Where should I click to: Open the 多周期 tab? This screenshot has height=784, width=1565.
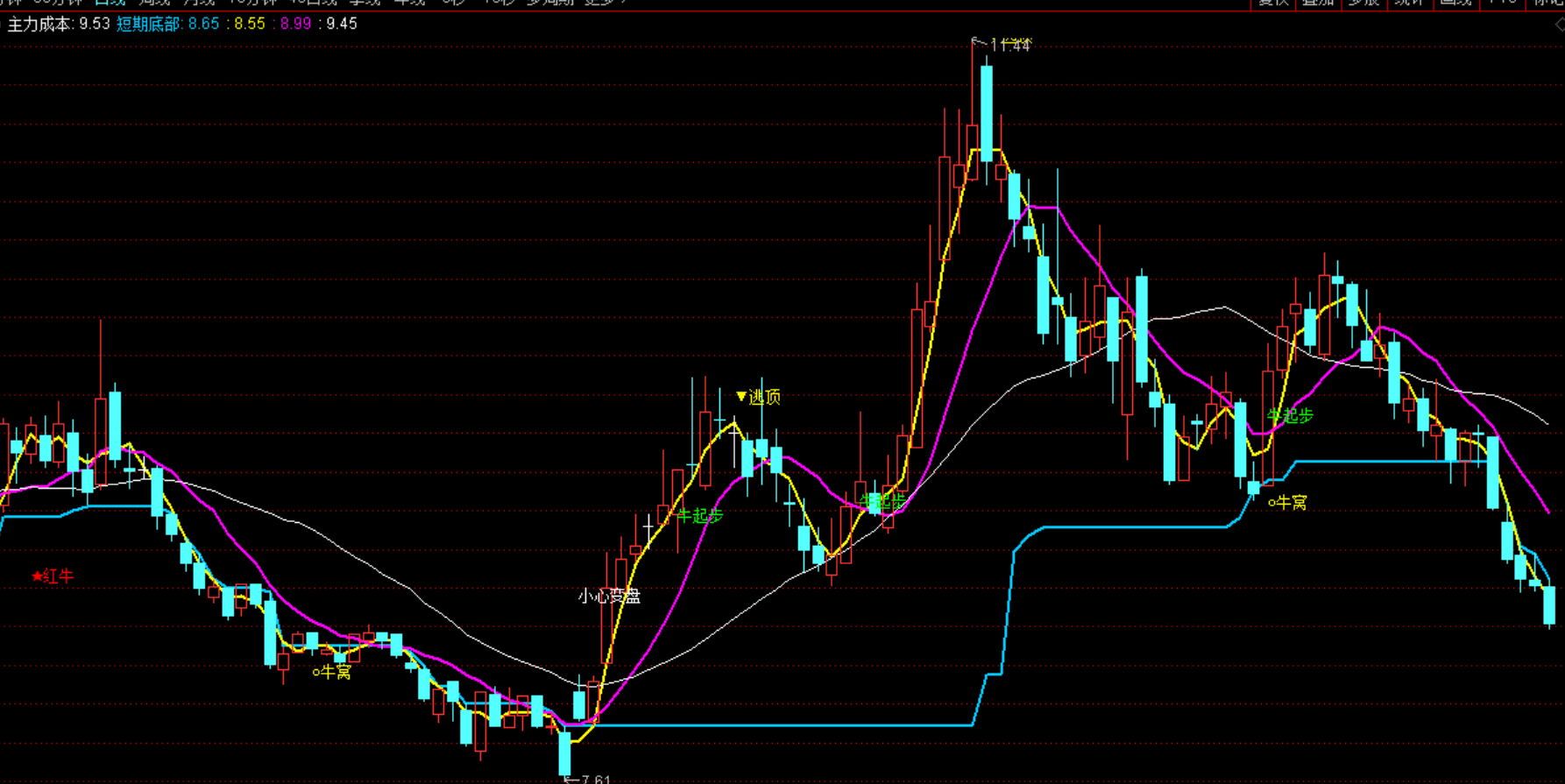click(550, 3)
